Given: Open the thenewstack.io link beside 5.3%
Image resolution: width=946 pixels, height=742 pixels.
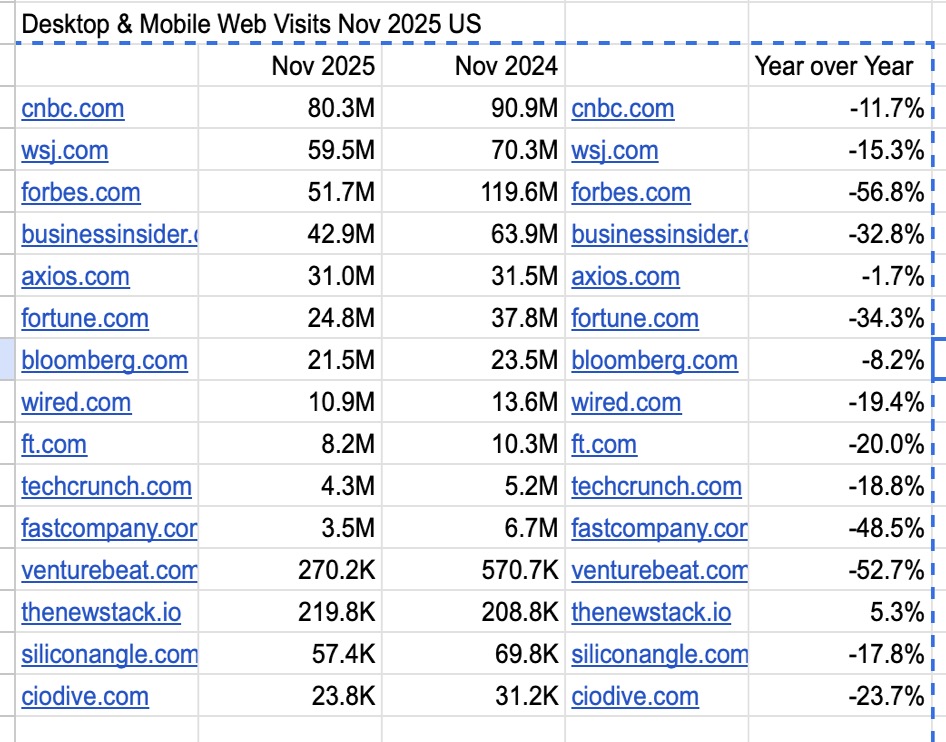Looking at the screenshot, I should point(651,613).
